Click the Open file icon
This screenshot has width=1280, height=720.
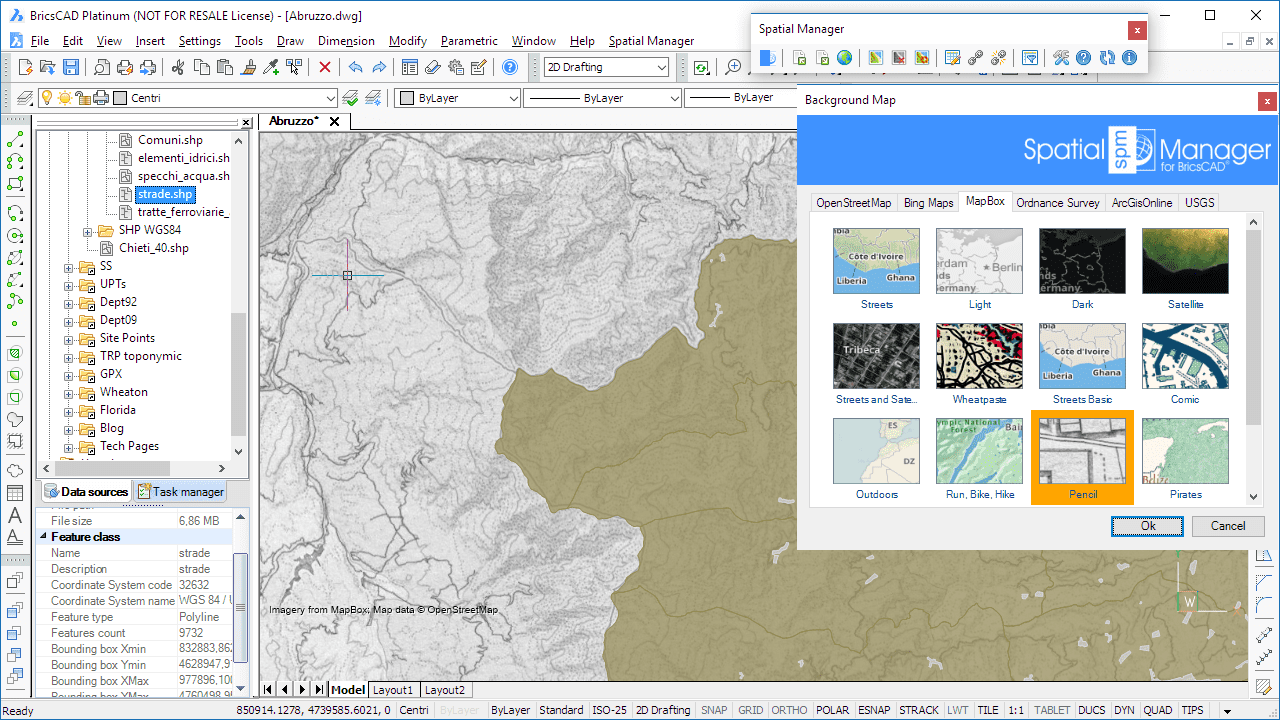(49, 67)
